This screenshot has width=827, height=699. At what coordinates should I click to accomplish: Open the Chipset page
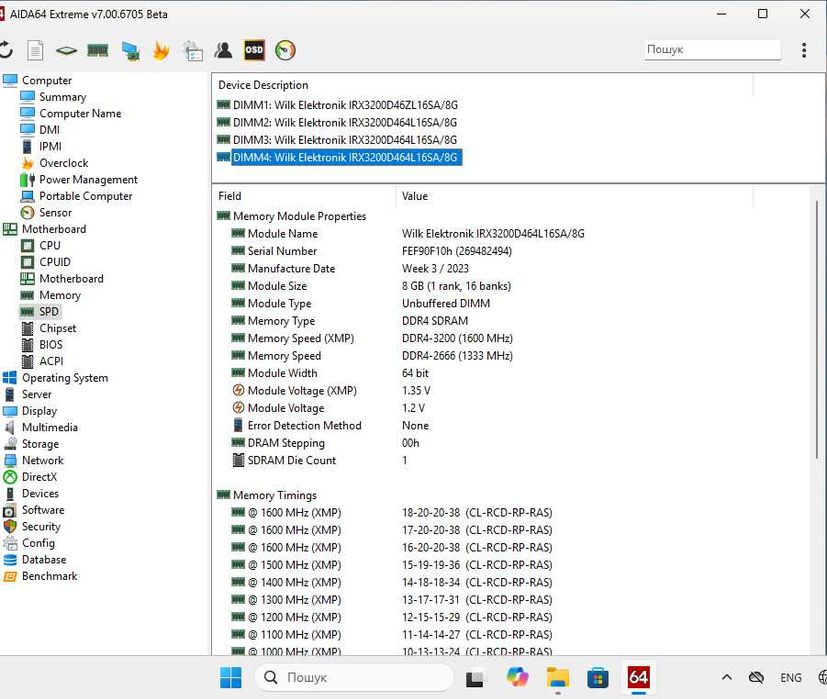(57, 328)
